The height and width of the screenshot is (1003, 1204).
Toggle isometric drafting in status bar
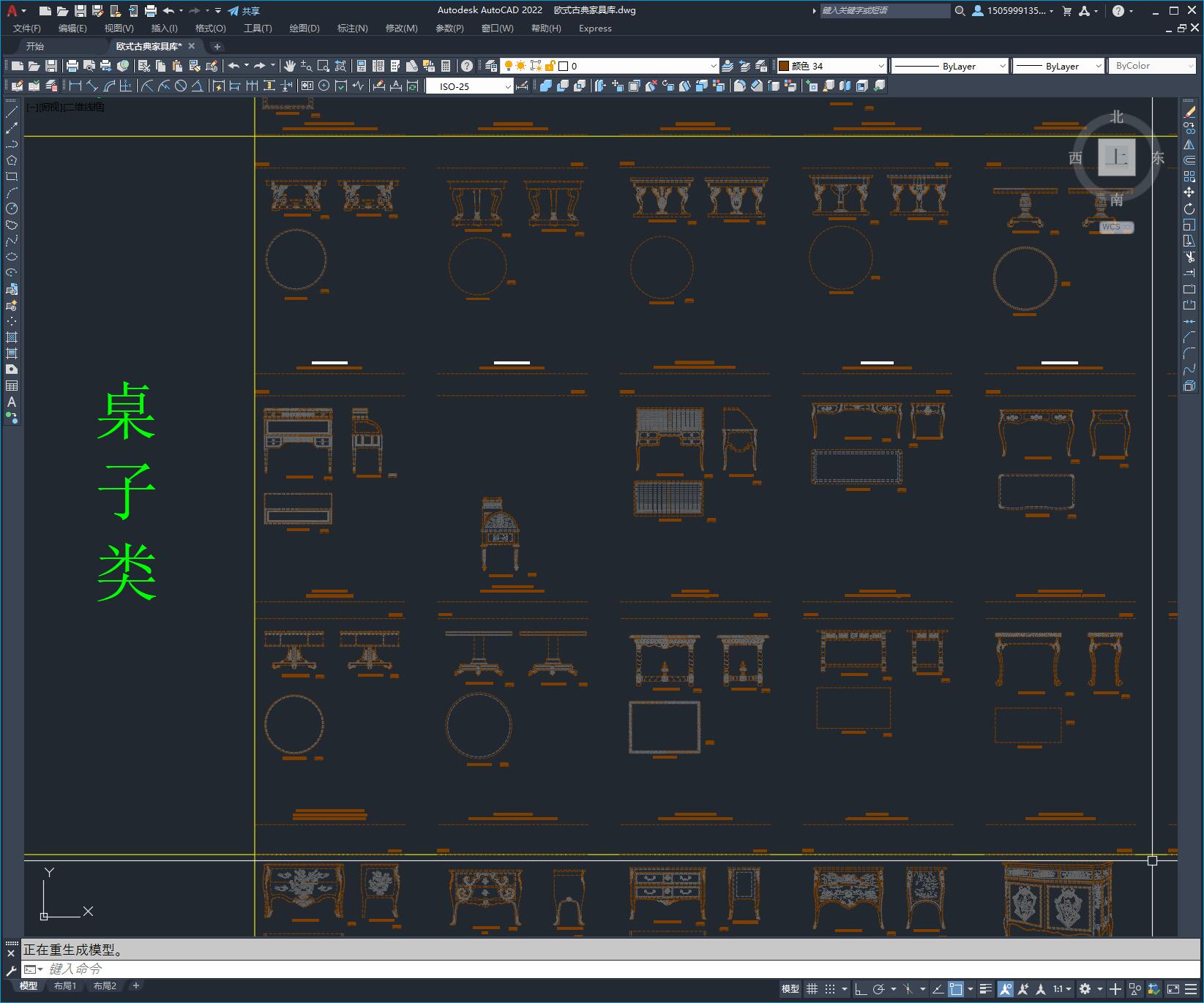[x=908, y=989]
